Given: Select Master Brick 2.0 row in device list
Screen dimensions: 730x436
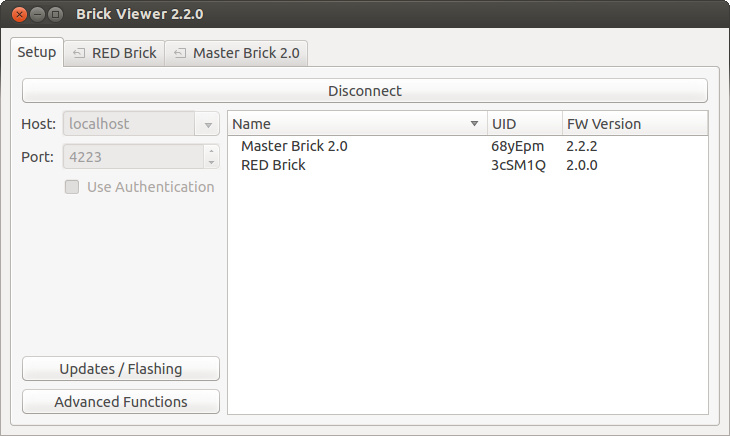Looking at the screenshot, I should [x=467, y=146].
